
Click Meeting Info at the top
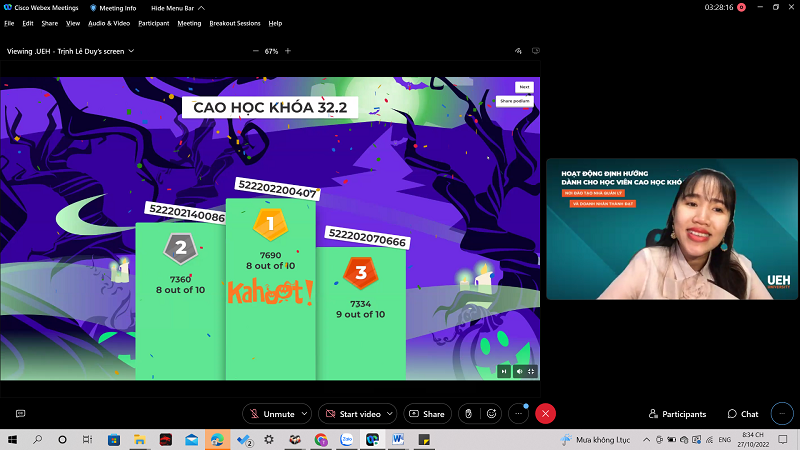113,8
